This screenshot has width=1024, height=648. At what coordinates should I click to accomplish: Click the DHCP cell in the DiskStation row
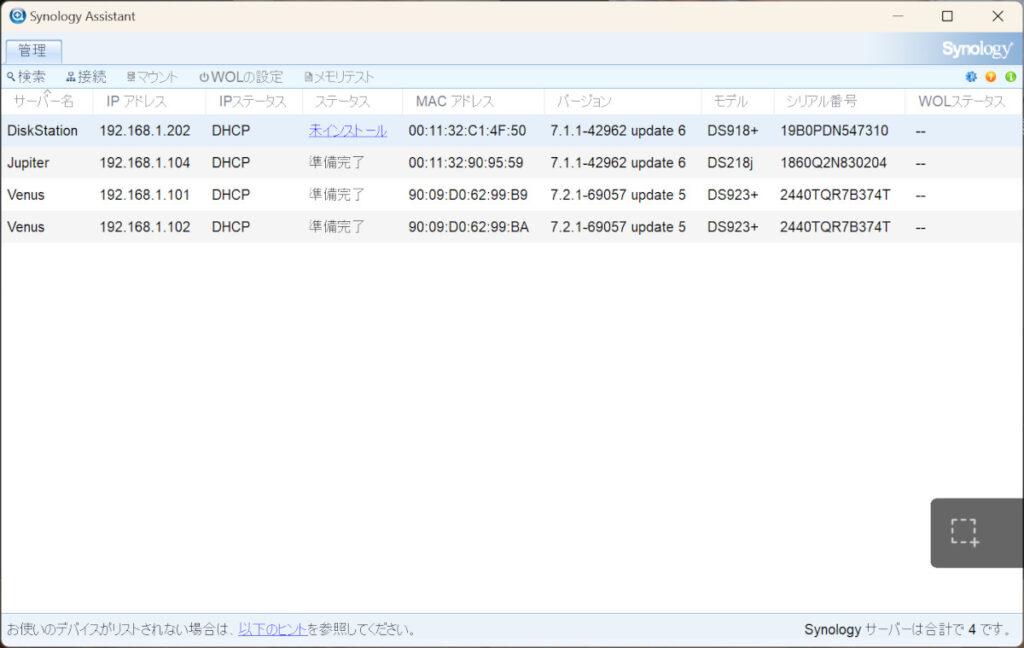231,131
